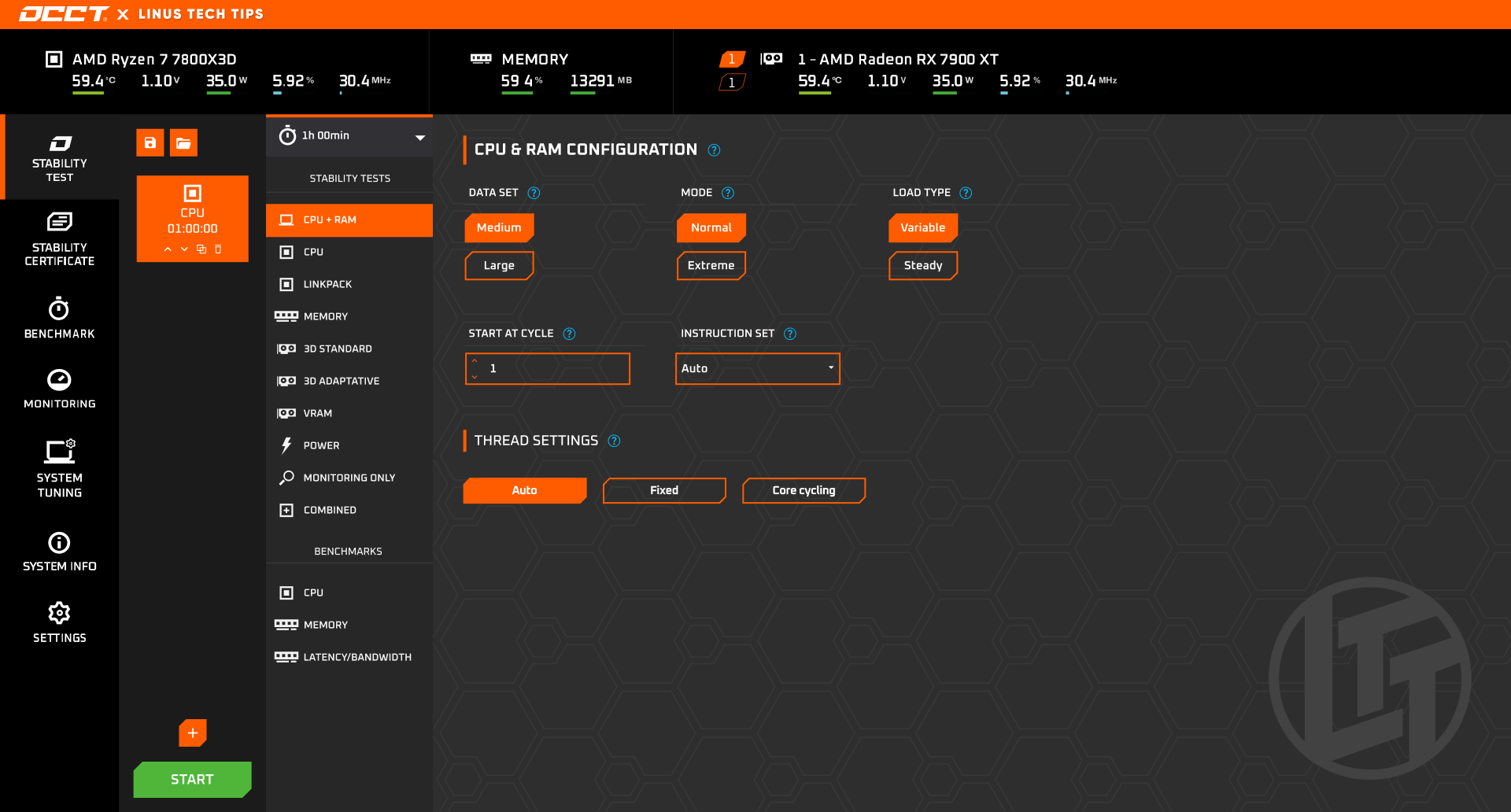Select the MONITORING ONLY option

pyautogui.click(x=349, y=478)
